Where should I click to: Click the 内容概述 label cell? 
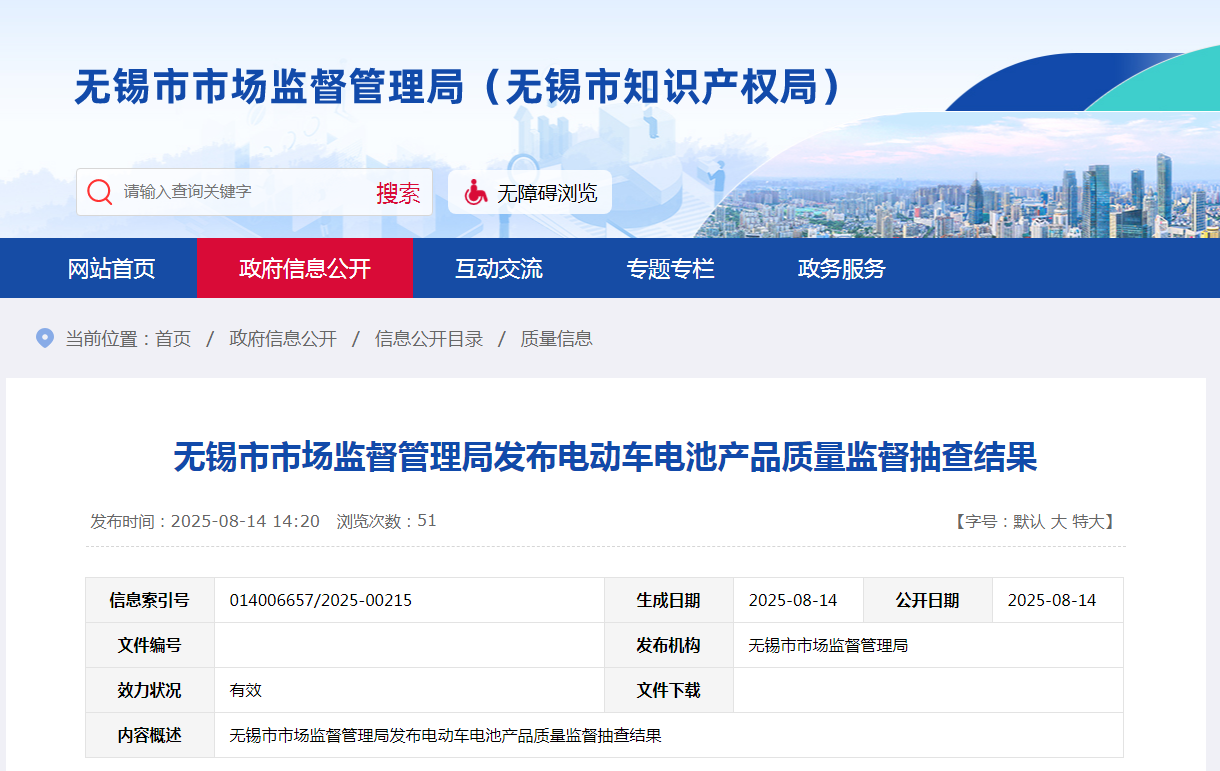(x=150, y=735)
